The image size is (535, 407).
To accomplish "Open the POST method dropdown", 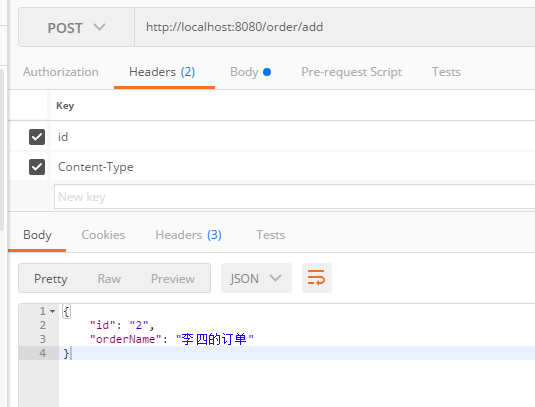I will pyautogui.click(x=76, y=27).
